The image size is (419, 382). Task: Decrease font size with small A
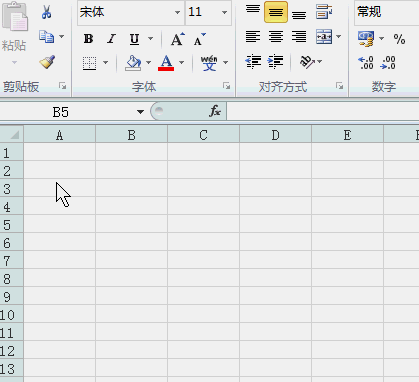pyautogui.click(x=199, y=39)
